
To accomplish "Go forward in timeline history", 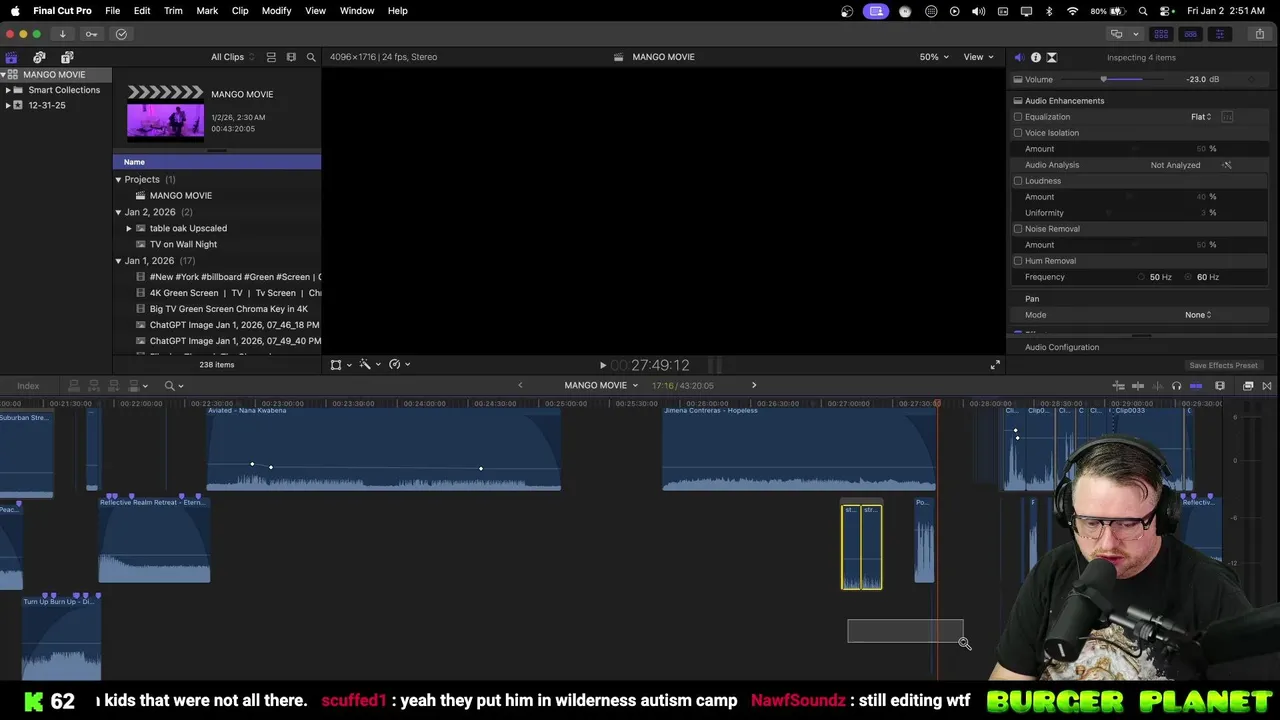I will [754, 385].
